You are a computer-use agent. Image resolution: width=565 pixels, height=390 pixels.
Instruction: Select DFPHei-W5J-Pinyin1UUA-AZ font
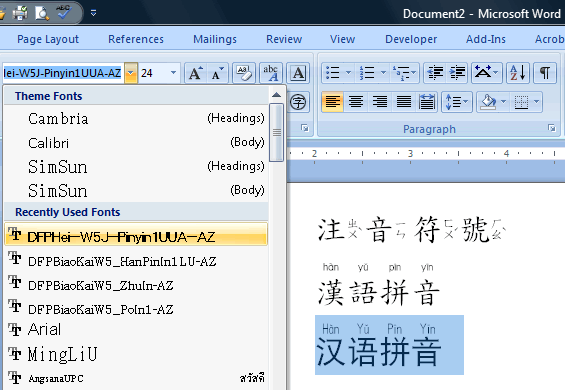(136, 234)
